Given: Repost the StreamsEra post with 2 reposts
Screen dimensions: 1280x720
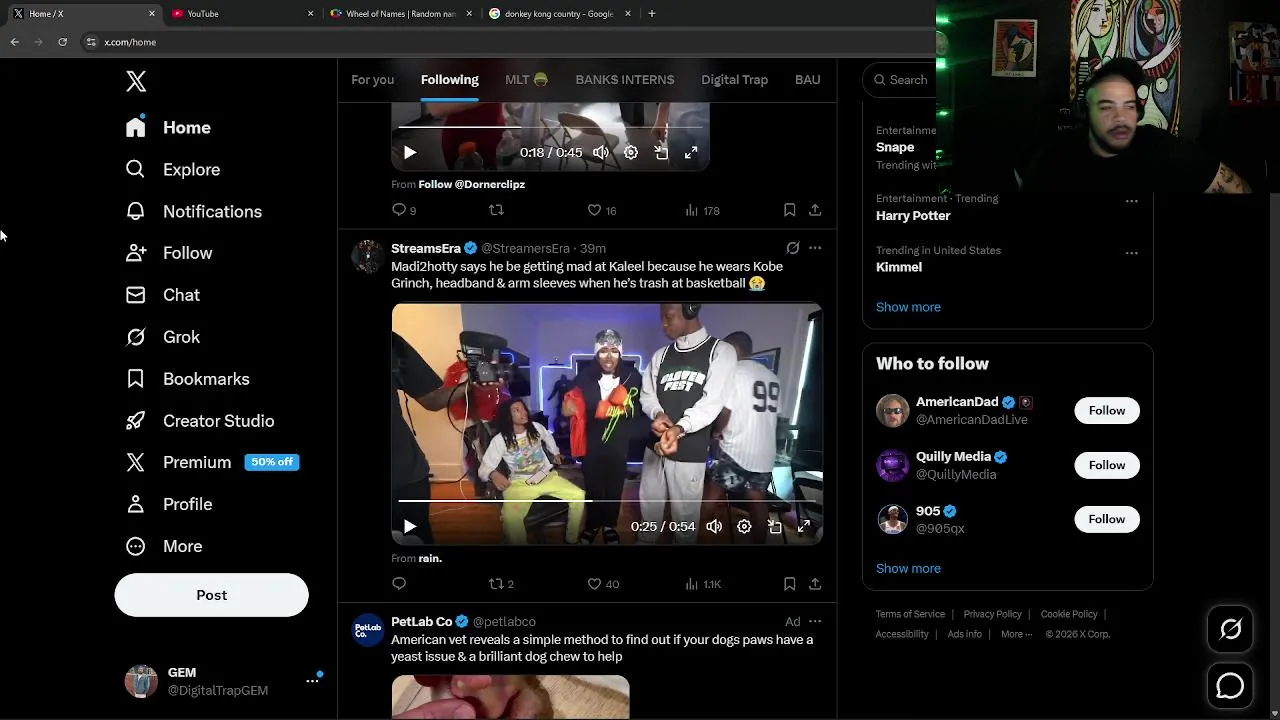Looking at the screenshot, I should (501, 584).
